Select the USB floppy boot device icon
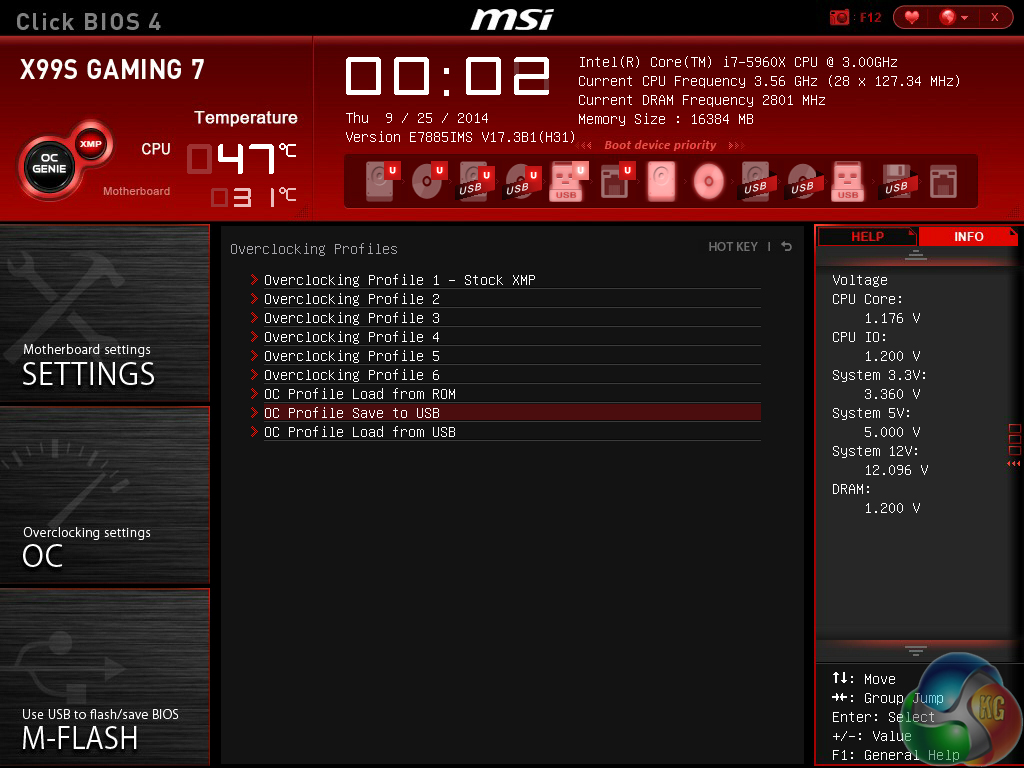Viewport: 1024px width, 768px height. (897, 181)
